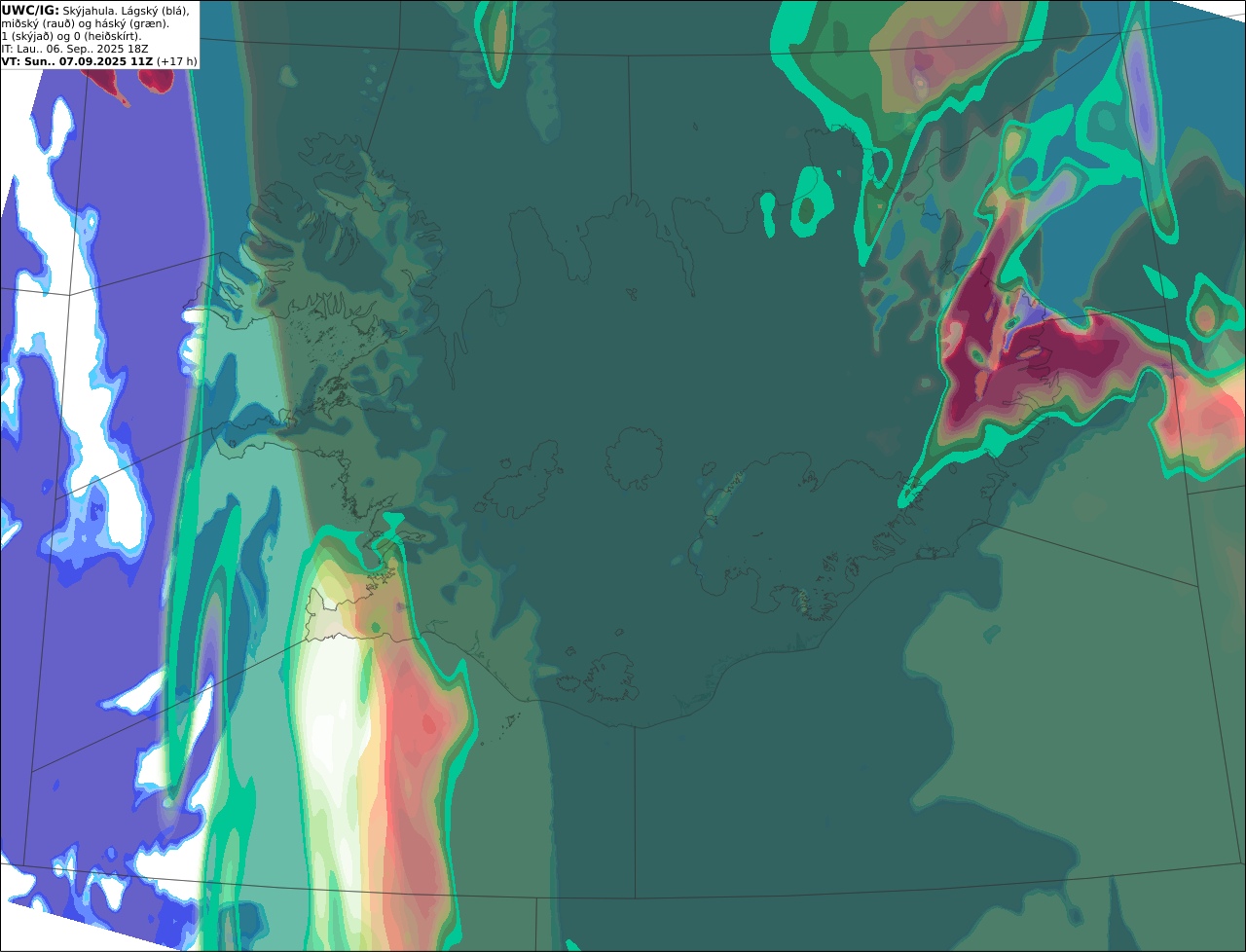Click the "(+17 h)" forecast offset text
The height and width of the screenshot is (952, 1246).
[x=177, y=61]
